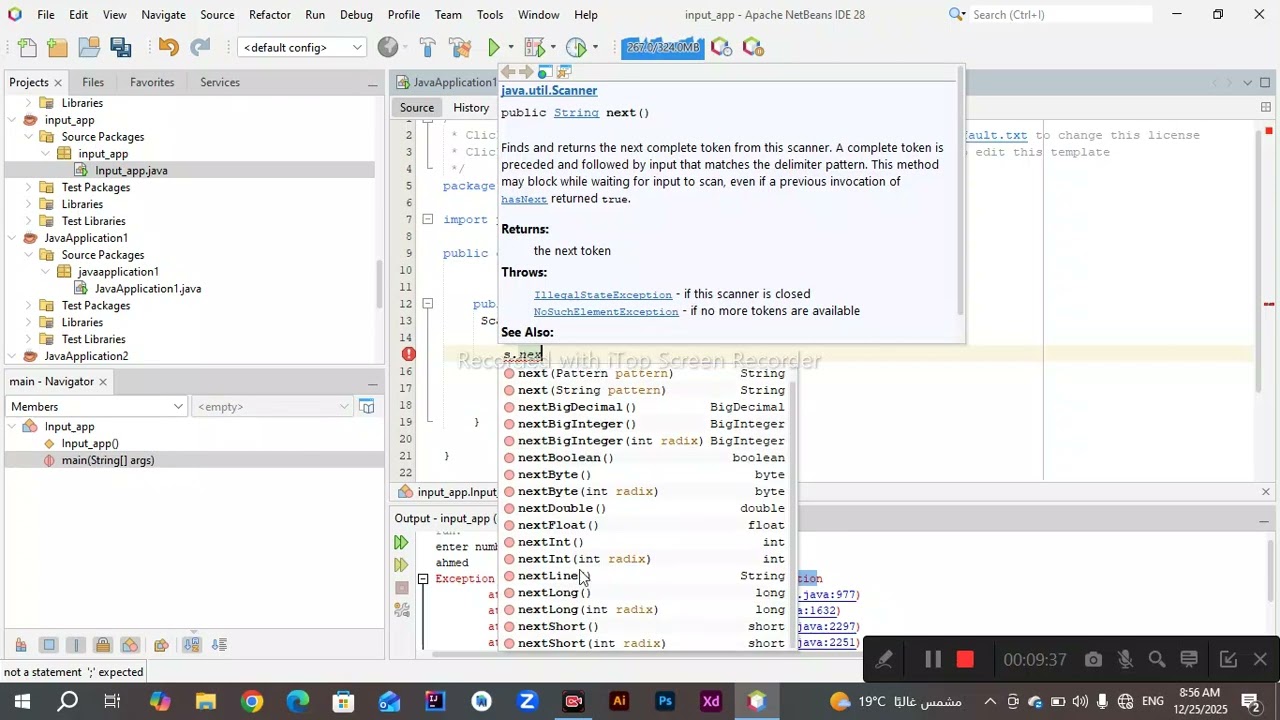Toggle Show Fields filter in Navigator

(x=48, y=645)
